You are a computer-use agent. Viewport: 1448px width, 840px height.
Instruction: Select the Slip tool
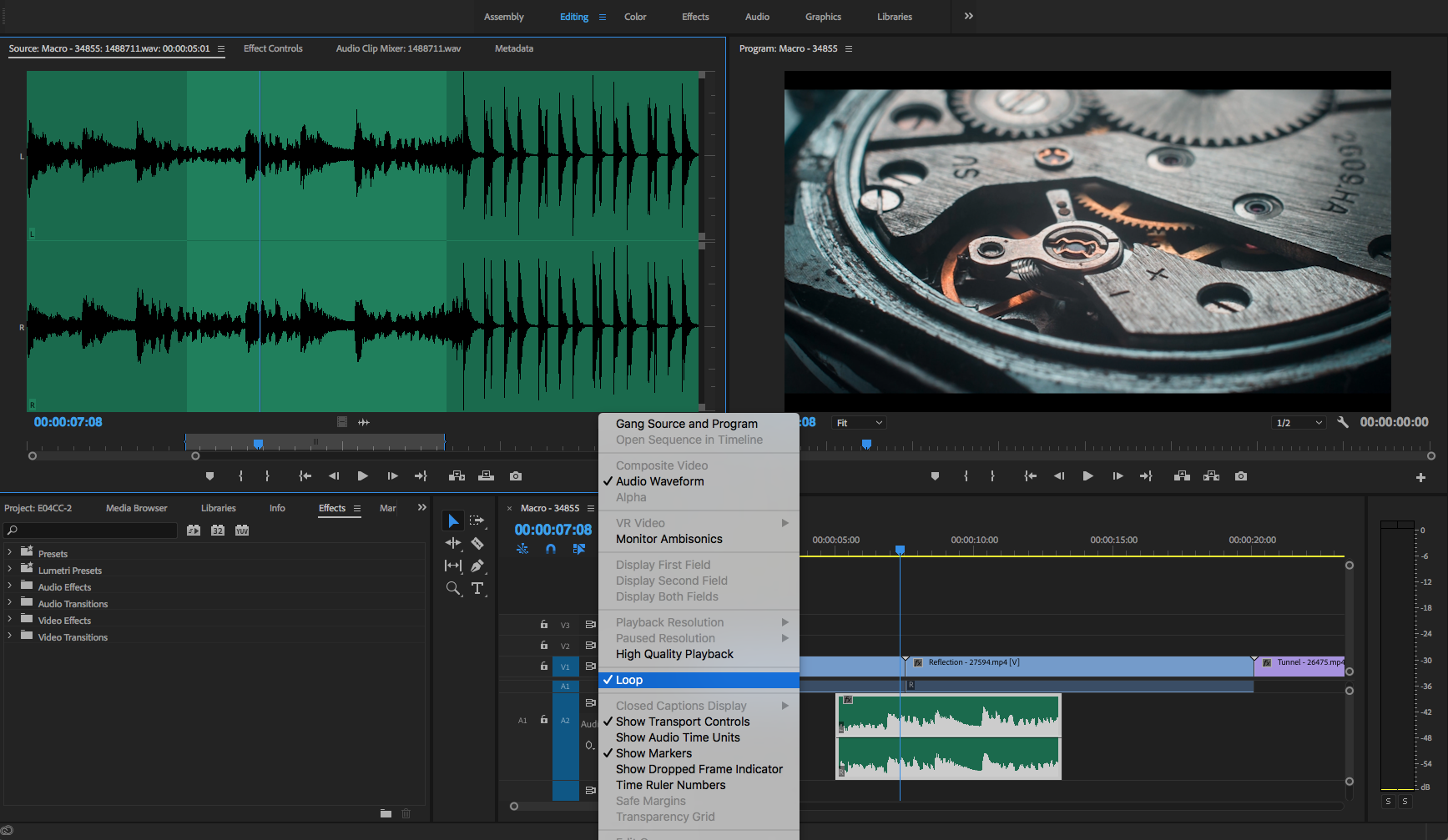(453, 566)
